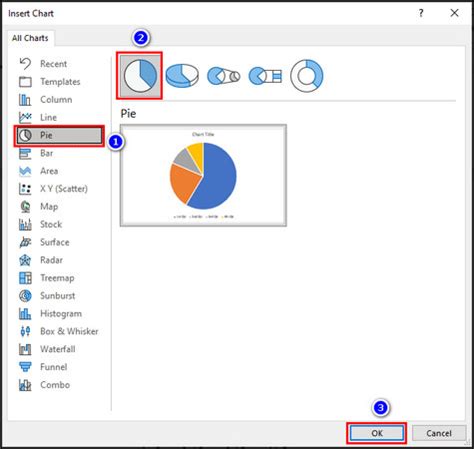Choose the 3-D Pie chart subtype
The image size is (474, 449).
point(182,76)
